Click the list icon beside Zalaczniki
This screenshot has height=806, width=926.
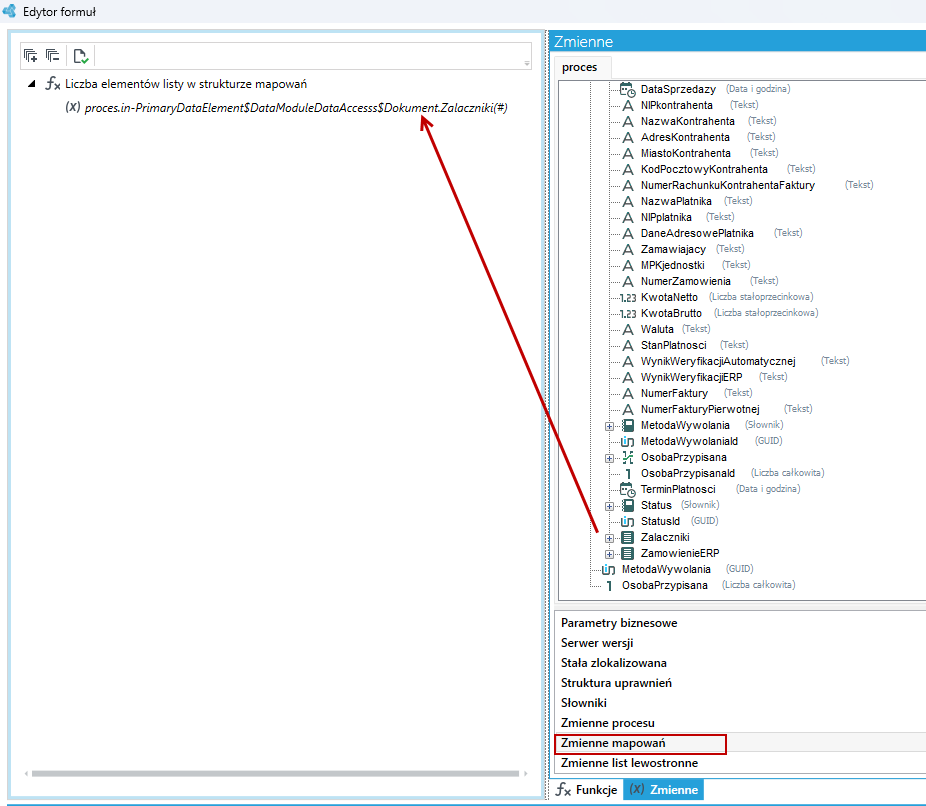(x=628, y=537)
